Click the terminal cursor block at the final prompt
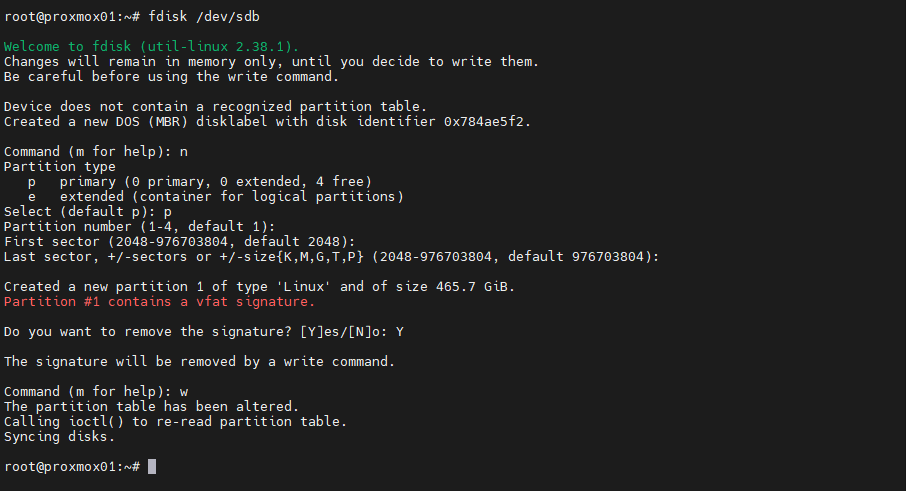Image resolution: width=906 pixels, height=491 pixels. tap(152, 467)
